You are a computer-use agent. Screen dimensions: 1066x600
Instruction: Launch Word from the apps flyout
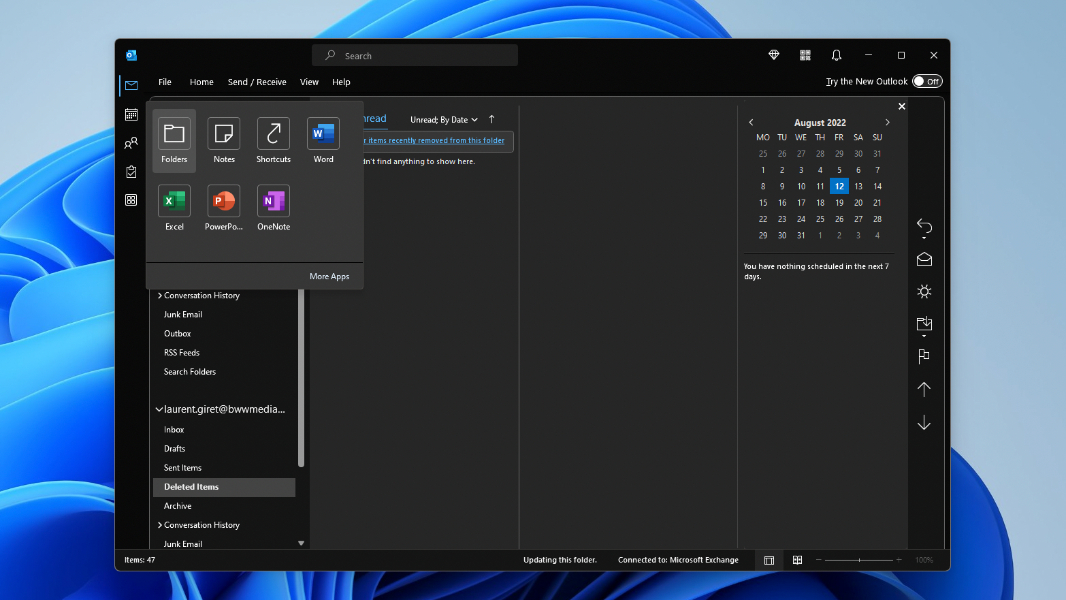323,141
